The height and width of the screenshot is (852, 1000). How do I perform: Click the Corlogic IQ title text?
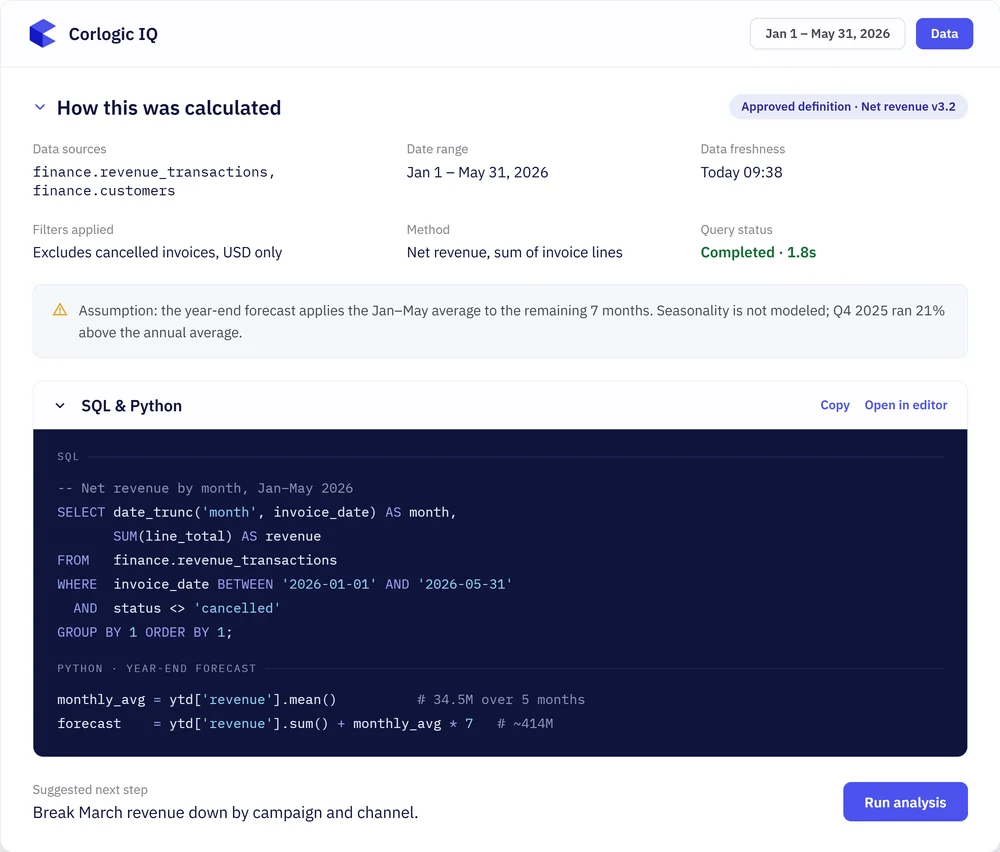point(113,34)
